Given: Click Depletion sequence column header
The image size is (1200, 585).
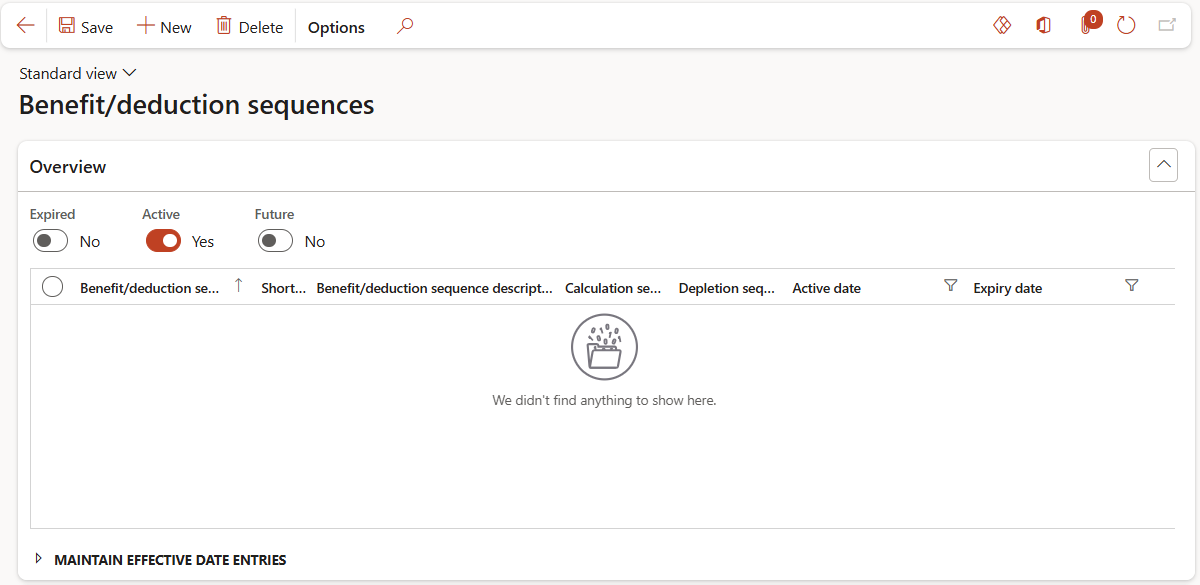Looking at the screenshot, I should click(727, 288).
